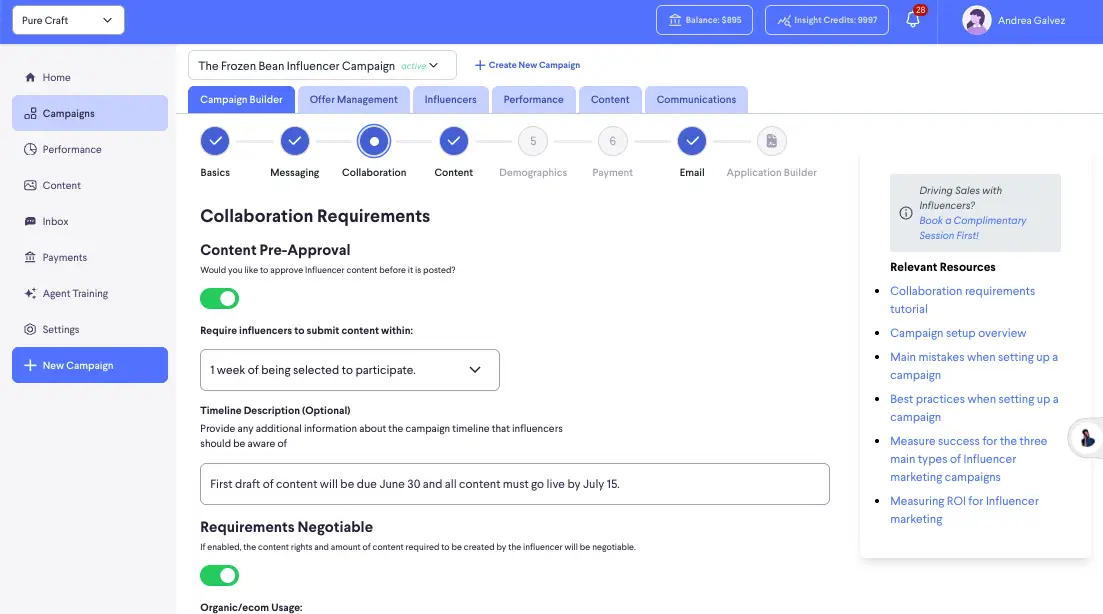
Task: Switch to the Content tab
Action: [610, 100]
